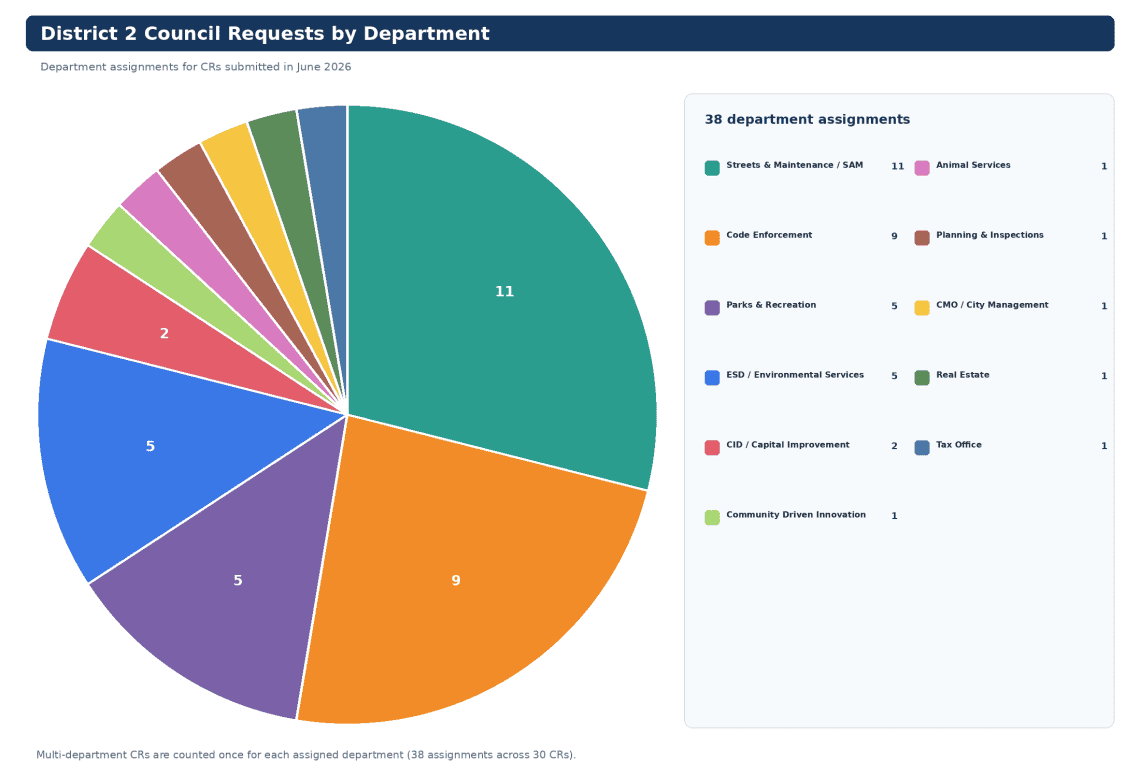The width and height of the screenshot is (1140, 777).
Task: Select 'Code Enforcement' legend label
Action: 769,235
